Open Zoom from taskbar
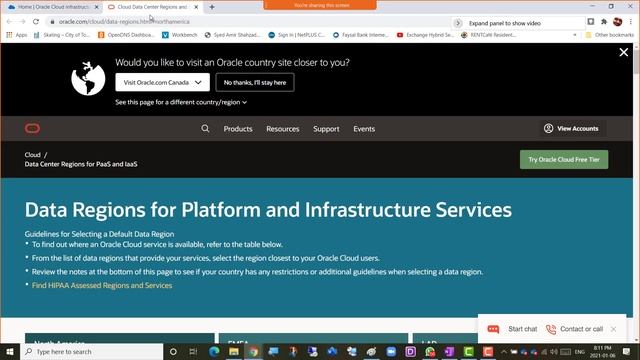 click(x=391, y=351)
